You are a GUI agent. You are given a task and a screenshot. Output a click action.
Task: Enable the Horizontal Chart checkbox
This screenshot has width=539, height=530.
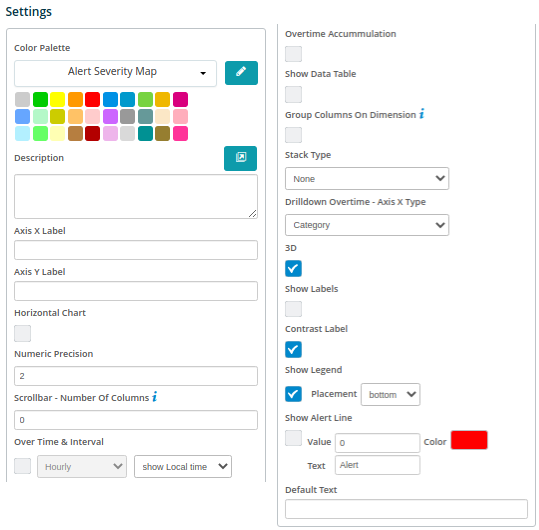coord(22,333)
